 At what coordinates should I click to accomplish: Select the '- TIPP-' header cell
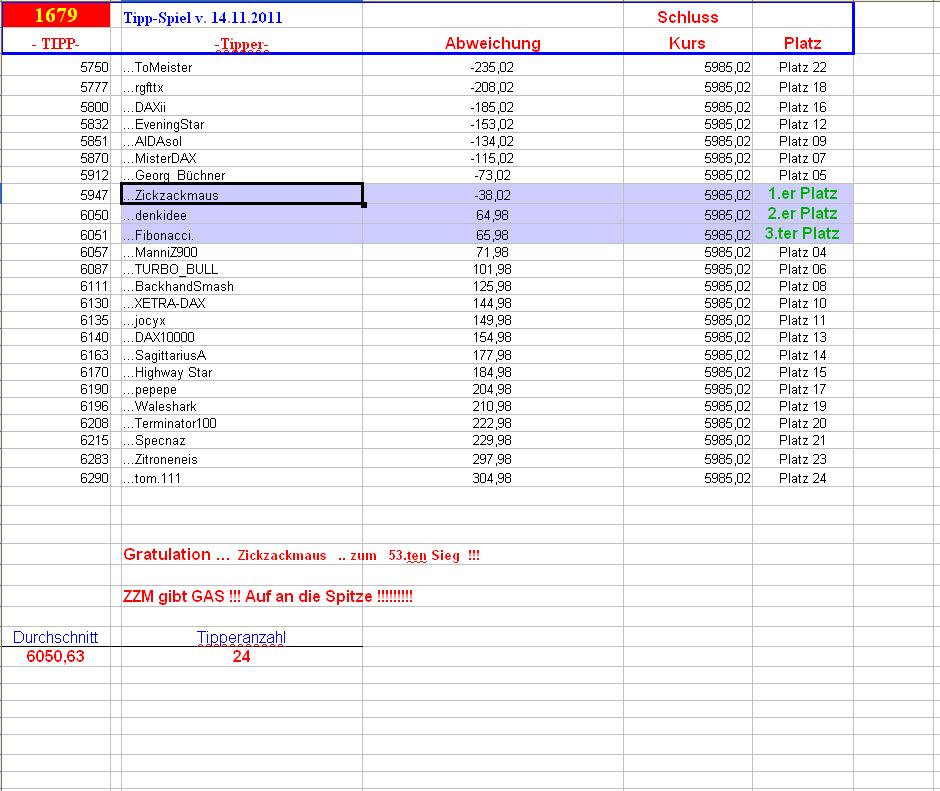pyautogui.click(x=56, y=43)
